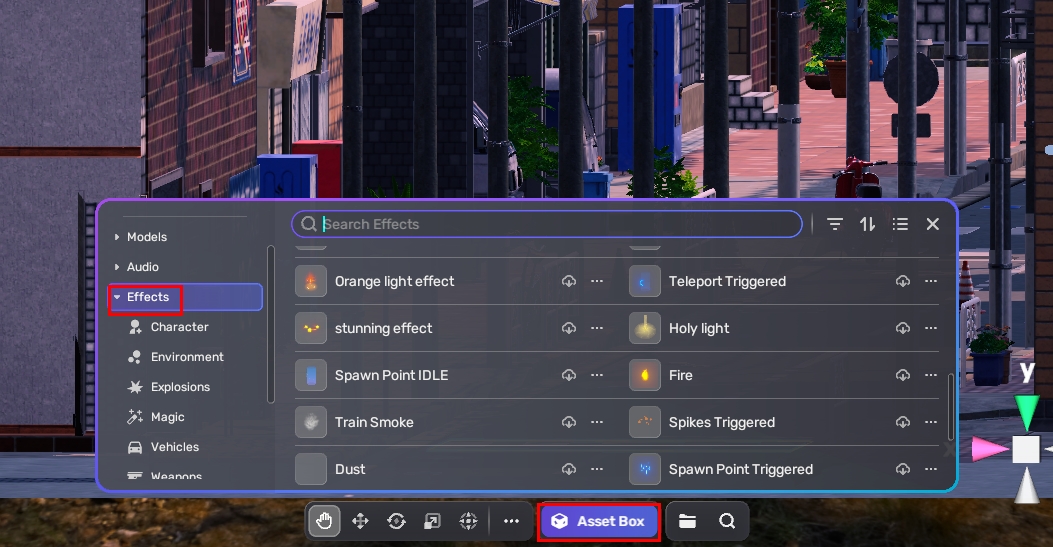The image size is (1053, 547).
Task: Open more options for Holy light
Action: [x=931, y=328]
